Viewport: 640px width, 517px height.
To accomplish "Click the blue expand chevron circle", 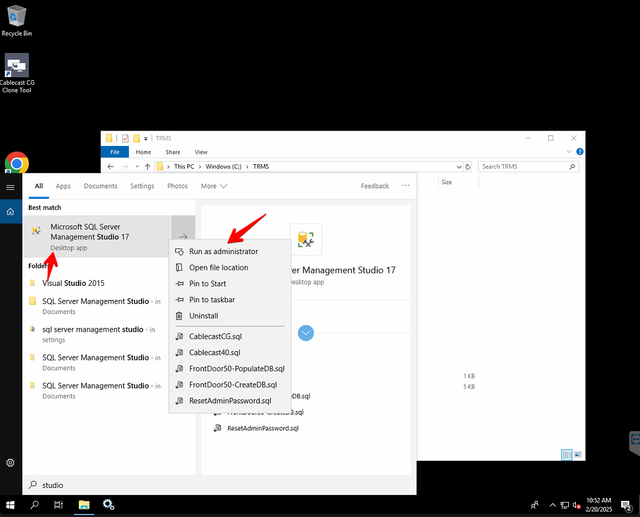I will (306, 333).
